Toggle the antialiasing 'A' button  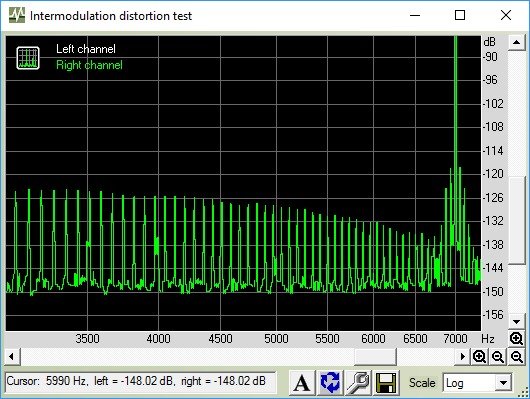point(302,383)
